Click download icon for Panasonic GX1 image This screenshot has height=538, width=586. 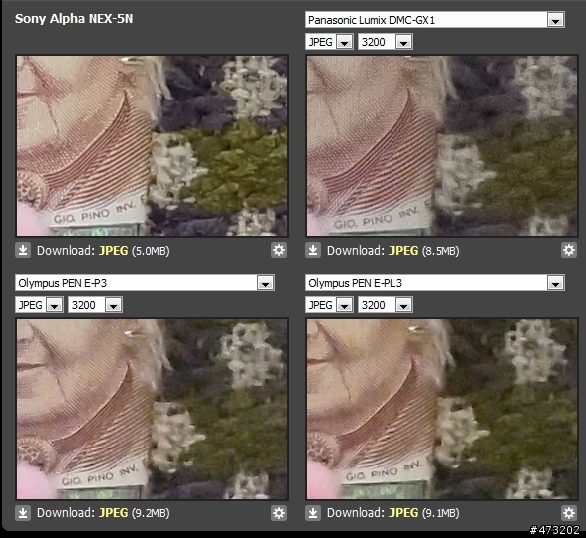[313, 251]
